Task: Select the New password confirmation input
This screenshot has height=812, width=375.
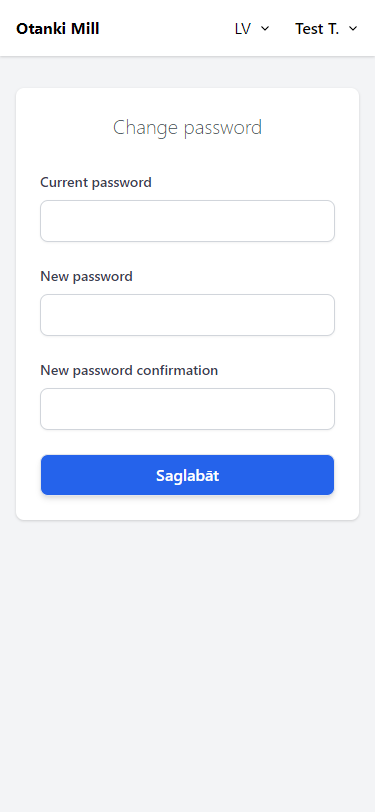Action: [188, 409]
